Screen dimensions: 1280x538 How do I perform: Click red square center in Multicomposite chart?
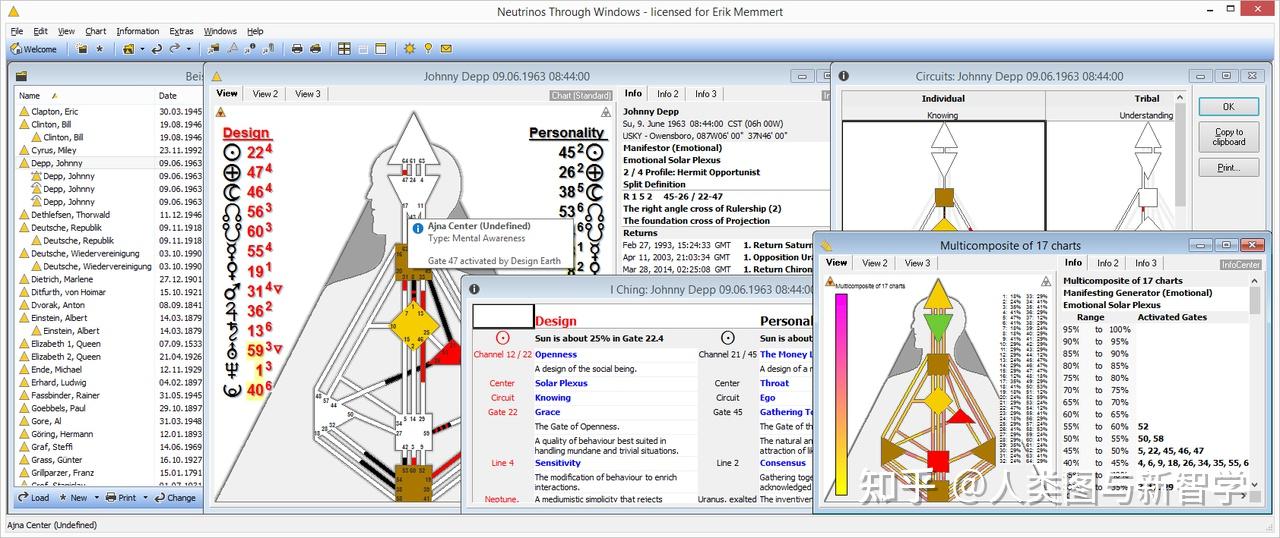938,462
